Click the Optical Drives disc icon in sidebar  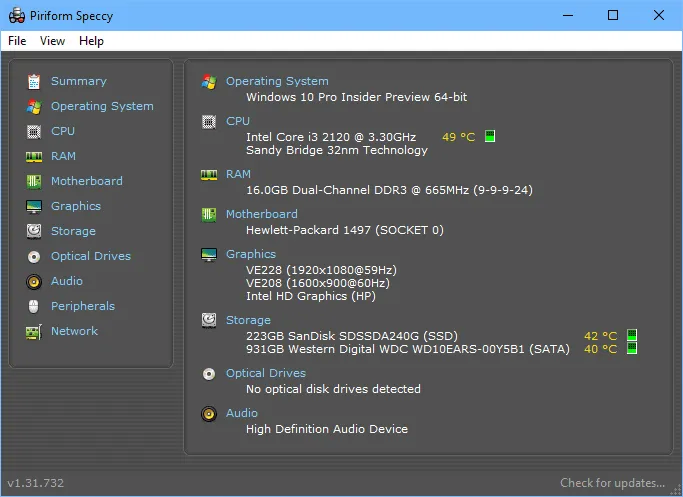34,257
